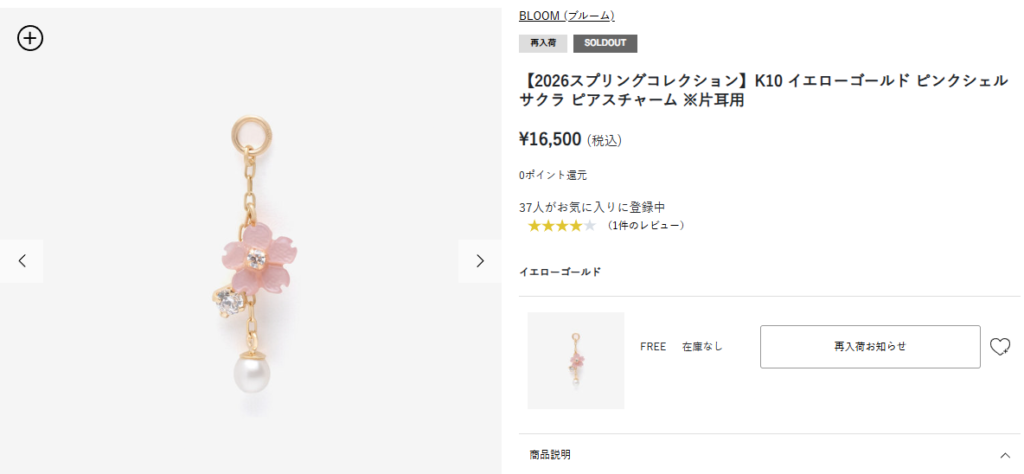
Task: Click the 商品説明 section header label
Action: [x=550, y=455]
